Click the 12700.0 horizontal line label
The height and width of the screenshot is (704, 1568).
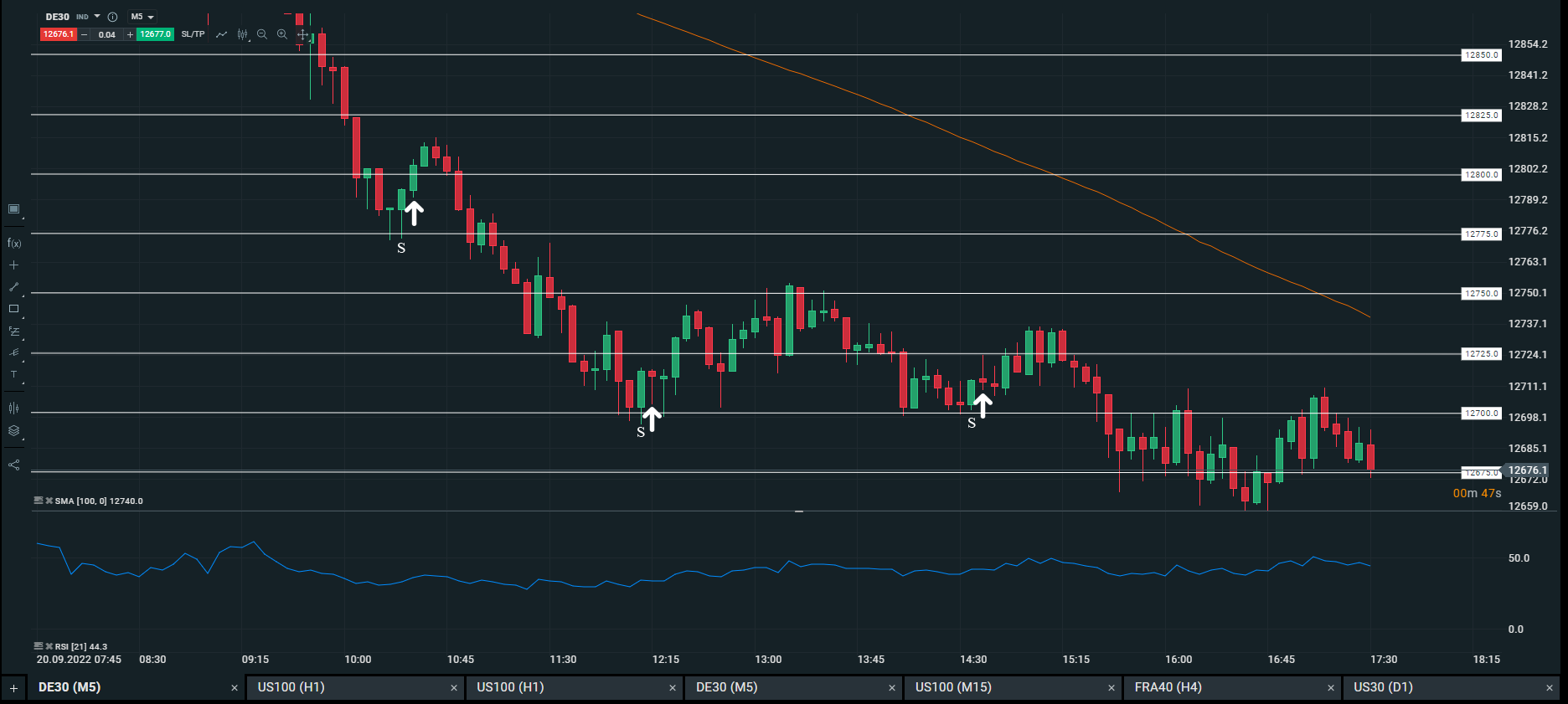(1482, 414)
